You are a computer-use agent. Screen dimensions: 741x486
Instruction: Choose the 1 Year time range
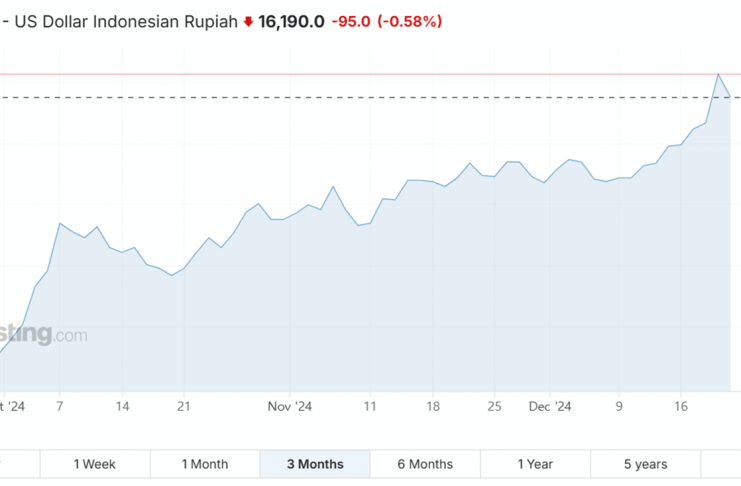click(x=535, y=464)
